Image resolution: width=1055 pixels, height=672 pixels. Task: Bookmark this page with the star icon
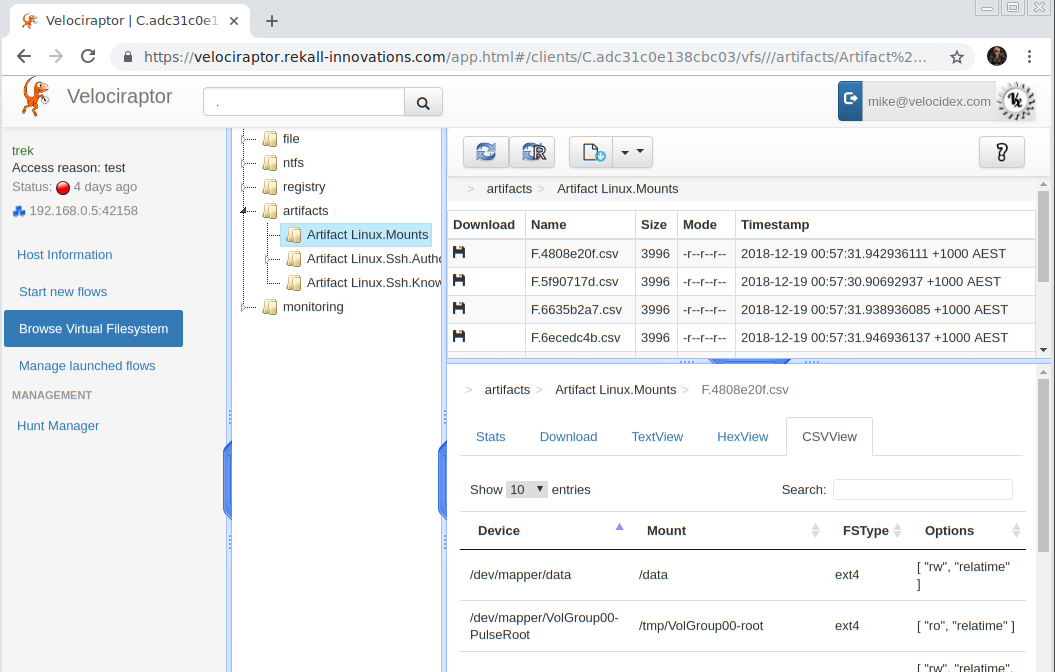pyautogui.click(x=957, y=57)
